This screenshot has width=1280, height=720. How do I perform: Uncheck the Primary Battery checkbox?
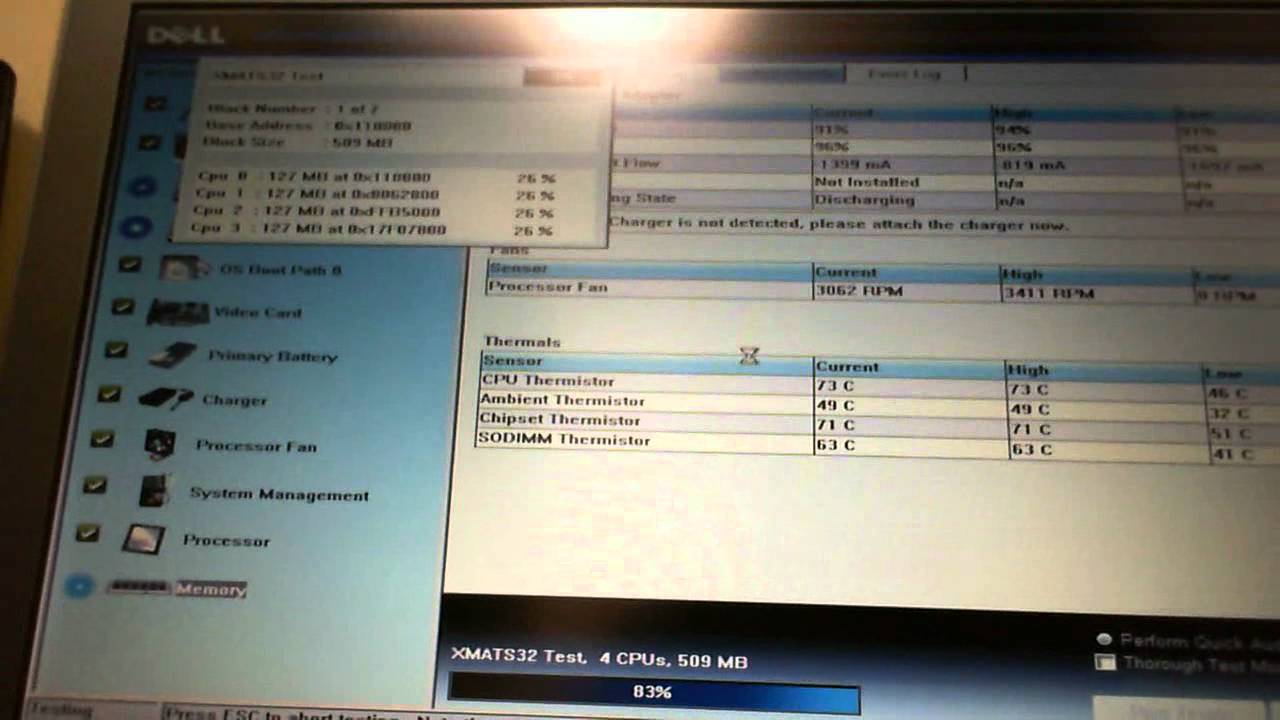(116, 350)
